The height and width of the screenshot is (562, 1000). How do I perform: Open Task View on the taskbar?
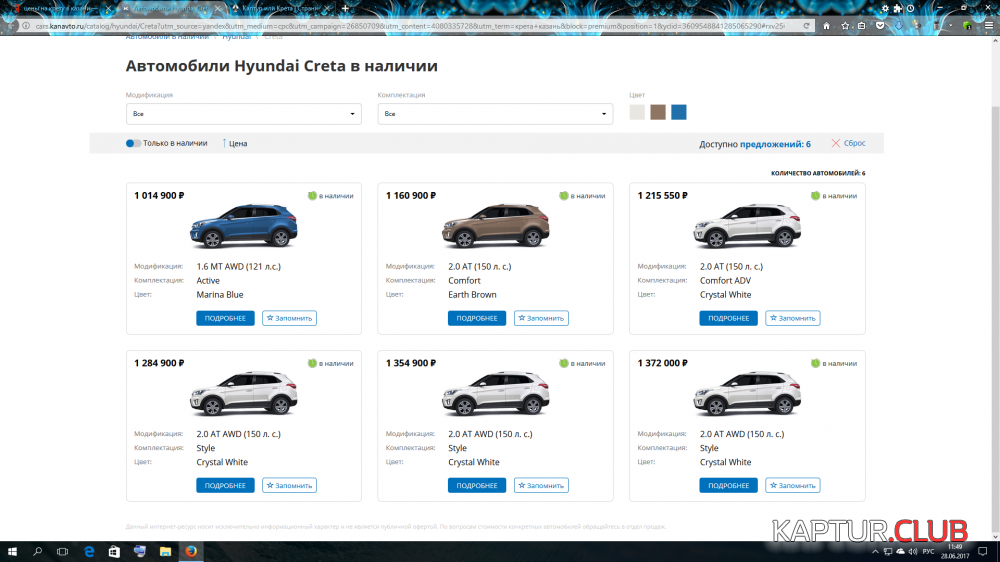[x=62, y=551]
